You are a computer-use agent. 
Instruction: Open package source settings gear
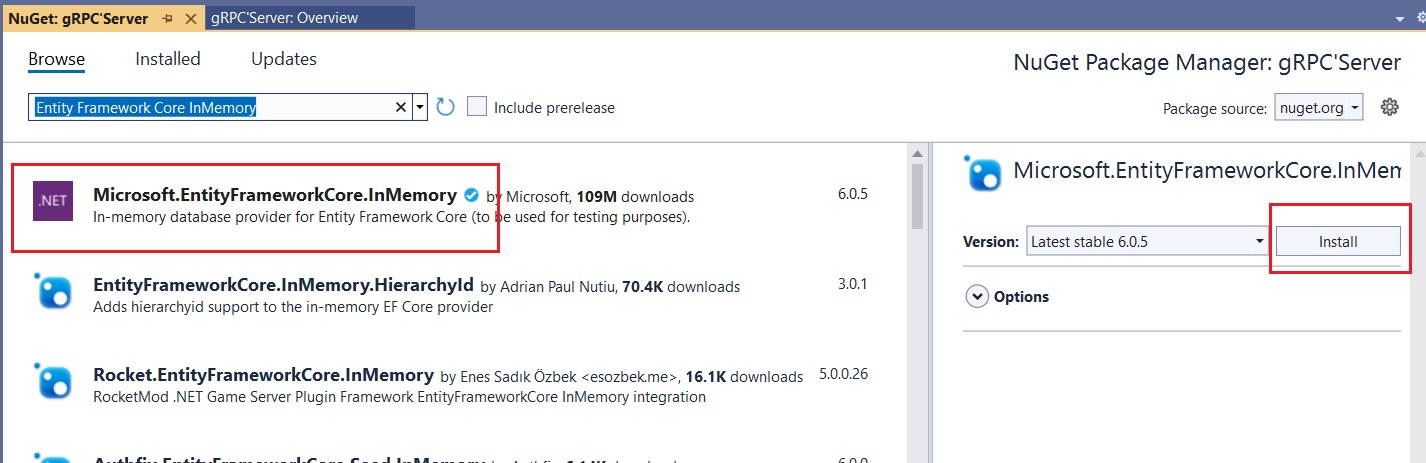(1389, 107)
